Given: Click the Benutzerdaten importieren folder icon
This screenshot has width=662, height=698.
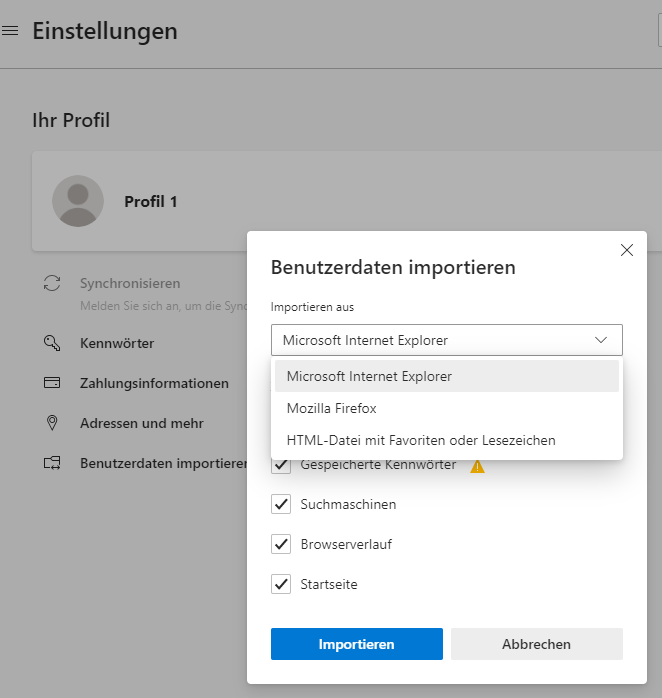Looking at the screenshot, I should [x=53, y=463].
